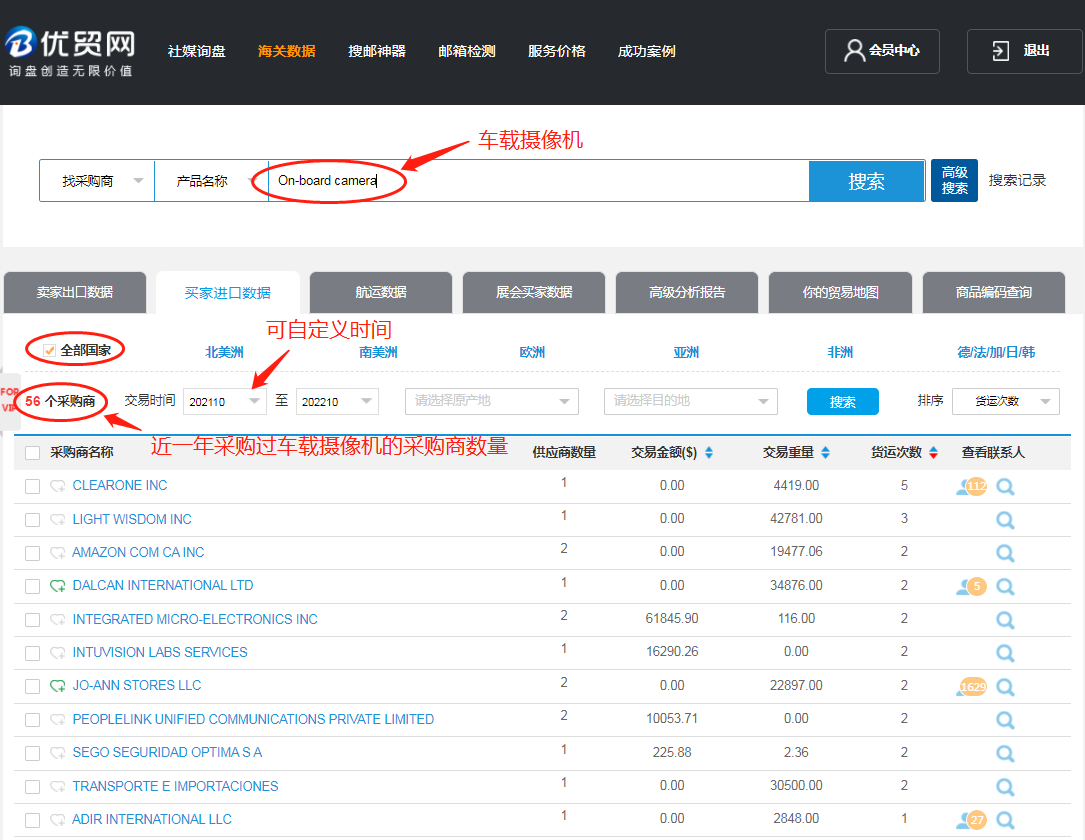The width and height of the screenshot is (1085, 840).
Task: Open 社媒询盘 in top navigation
Action: tap(197, 51)
